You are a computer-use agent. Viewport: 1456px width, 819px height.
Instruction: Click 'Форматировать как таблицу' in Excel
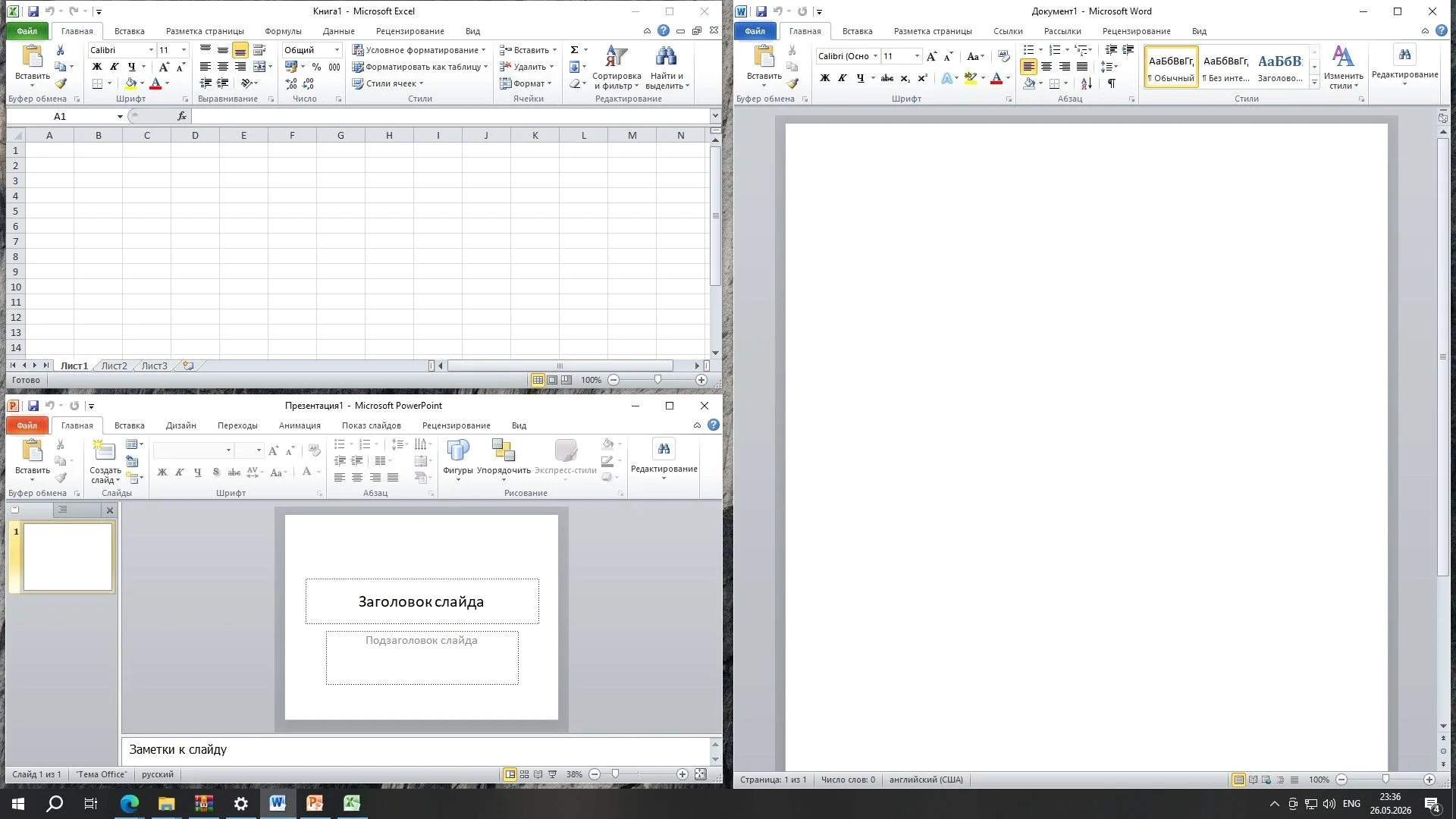pyautogui.click(x=420, y=67)
